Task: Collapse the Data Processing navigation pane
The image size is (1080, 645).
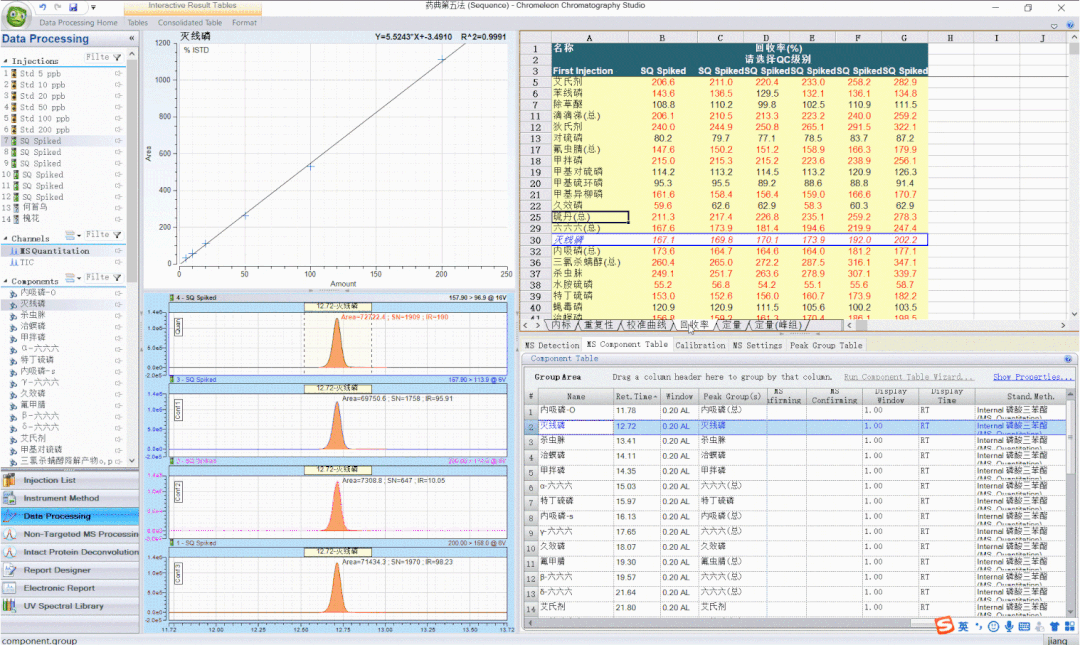Action: point(132,39)
